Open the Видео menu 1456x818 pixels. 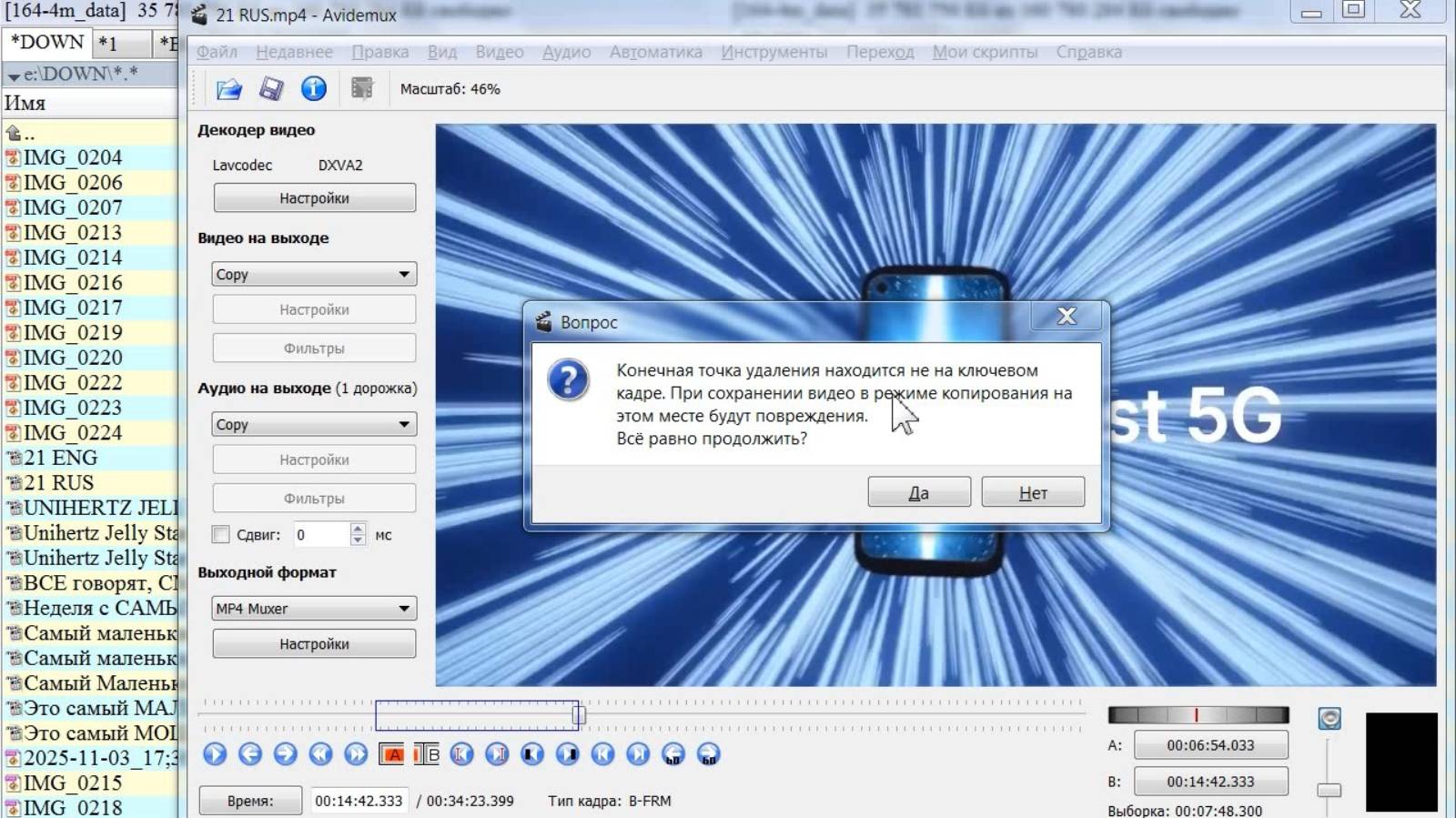point(499,52)
